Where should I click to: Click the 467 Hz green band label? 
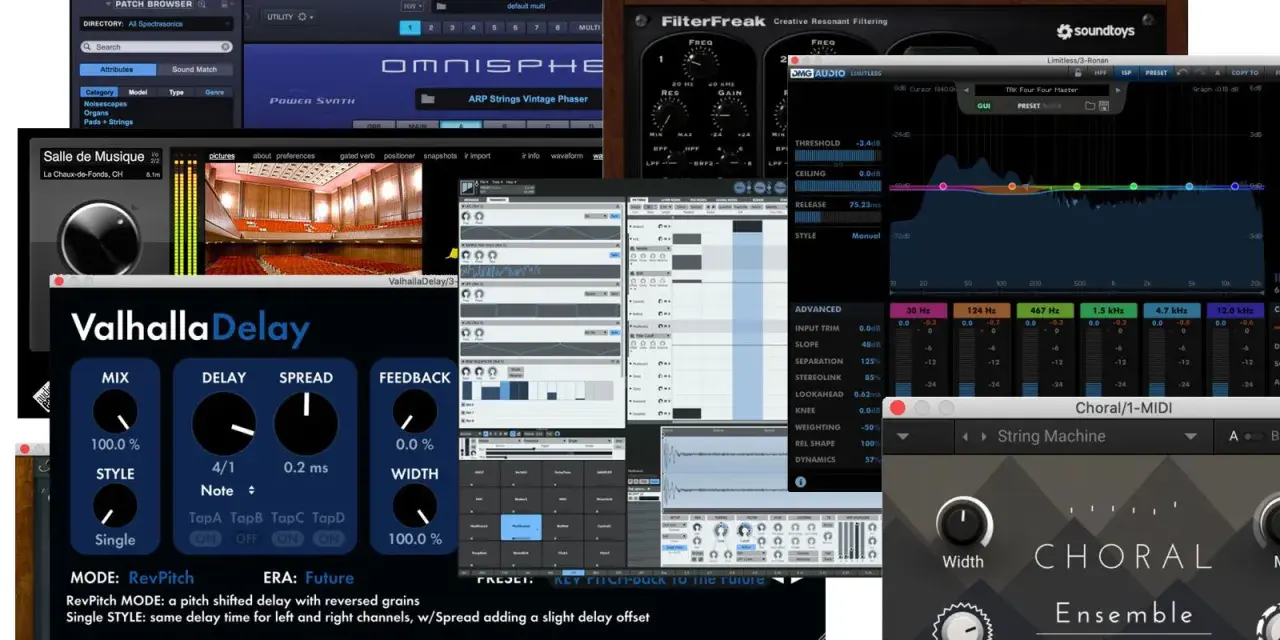point(1045,311)
